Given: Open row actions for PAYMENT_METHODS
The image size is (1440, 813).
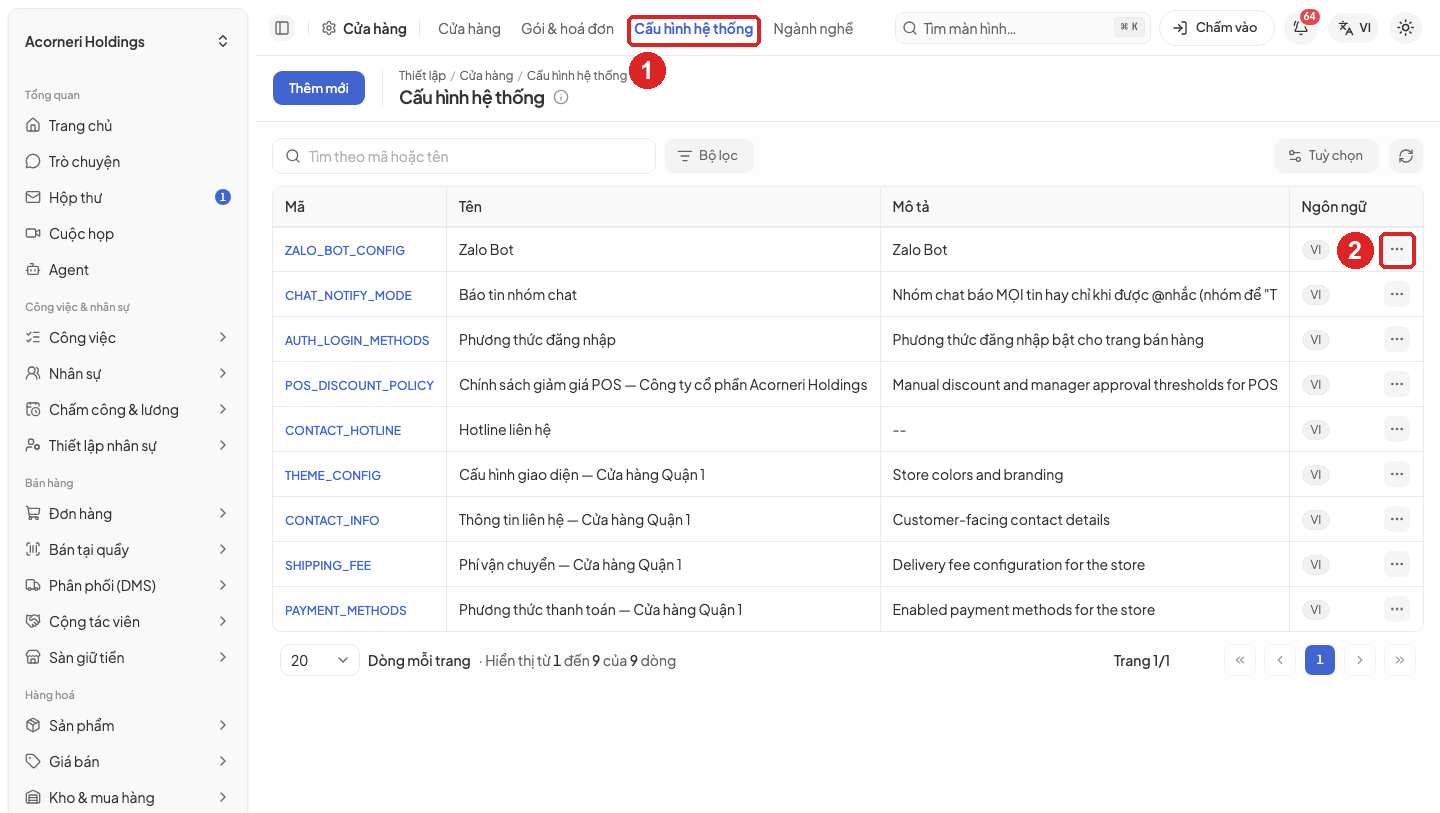Looking at the screenshot, I should coord(1397,609).
